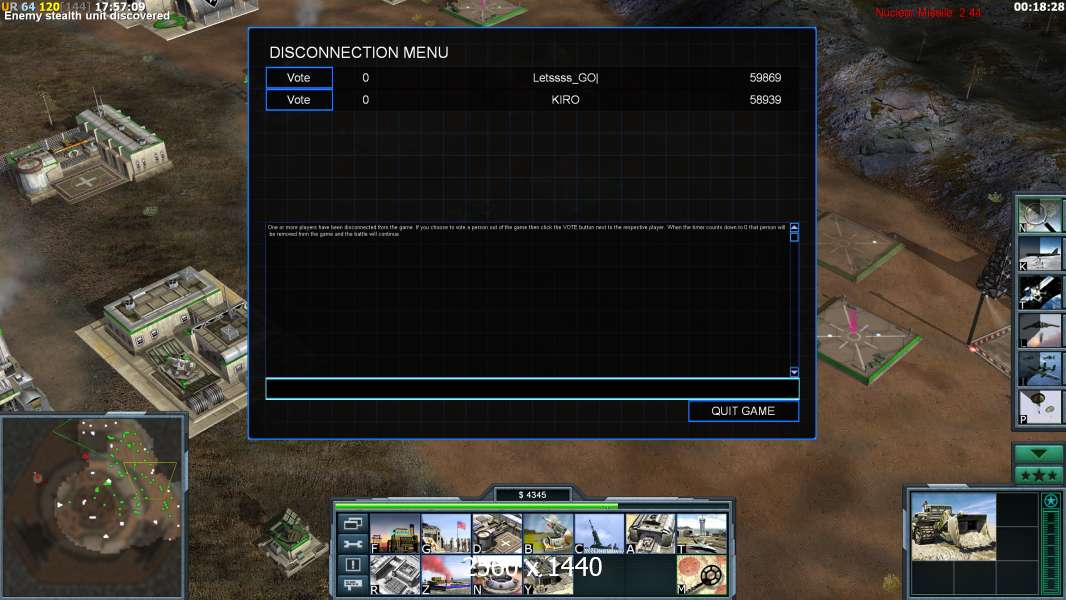Click the QUIT GAME button
Viewport: 1066px width, 600px height.
743,411
